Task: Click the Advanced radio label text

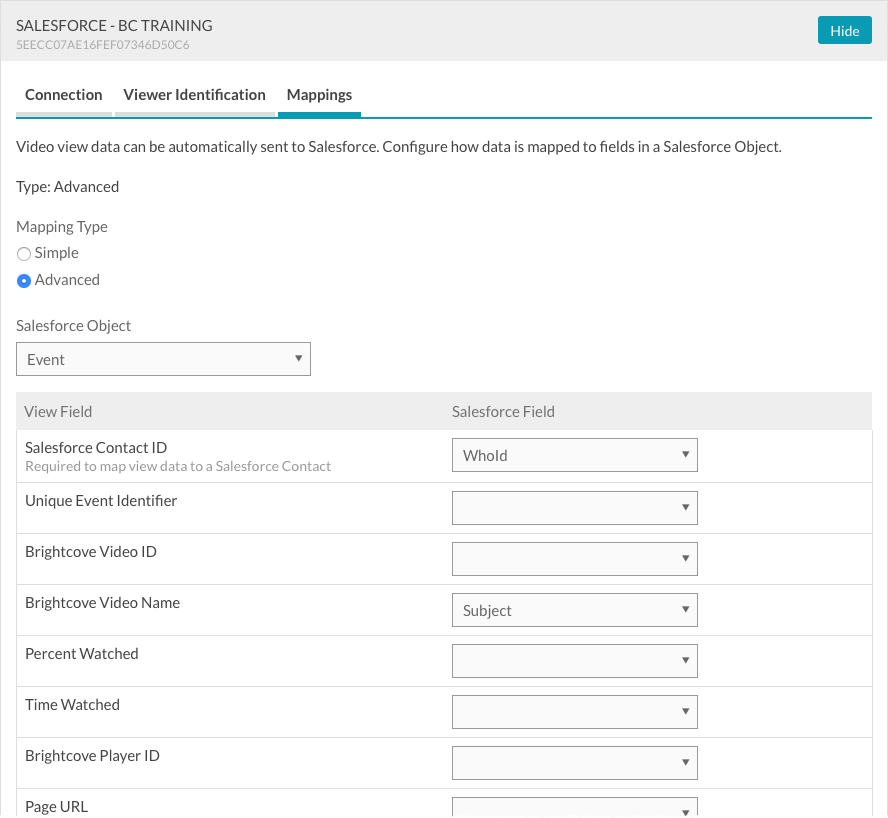Action: click(67, 281)
